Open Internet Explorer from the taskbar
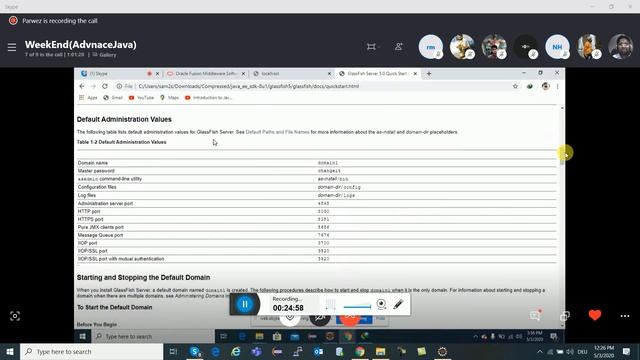This screenshot has height=360, width=640. [236, 351]
